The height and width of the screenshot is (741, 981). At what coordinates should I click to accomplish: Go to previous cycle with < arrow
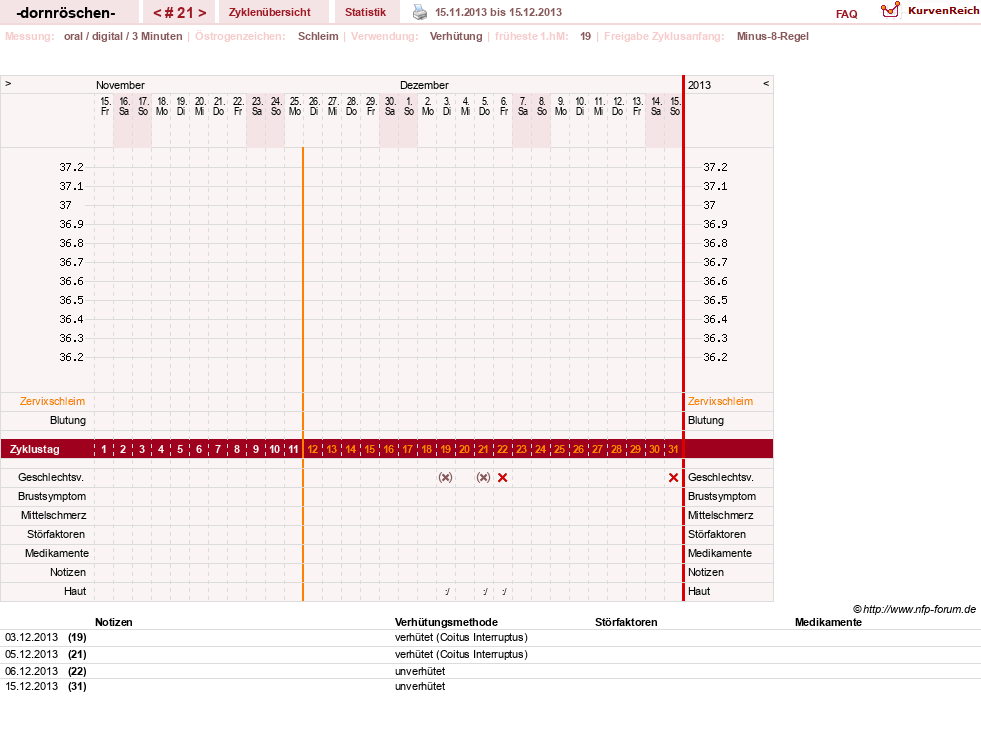(158, 13)
